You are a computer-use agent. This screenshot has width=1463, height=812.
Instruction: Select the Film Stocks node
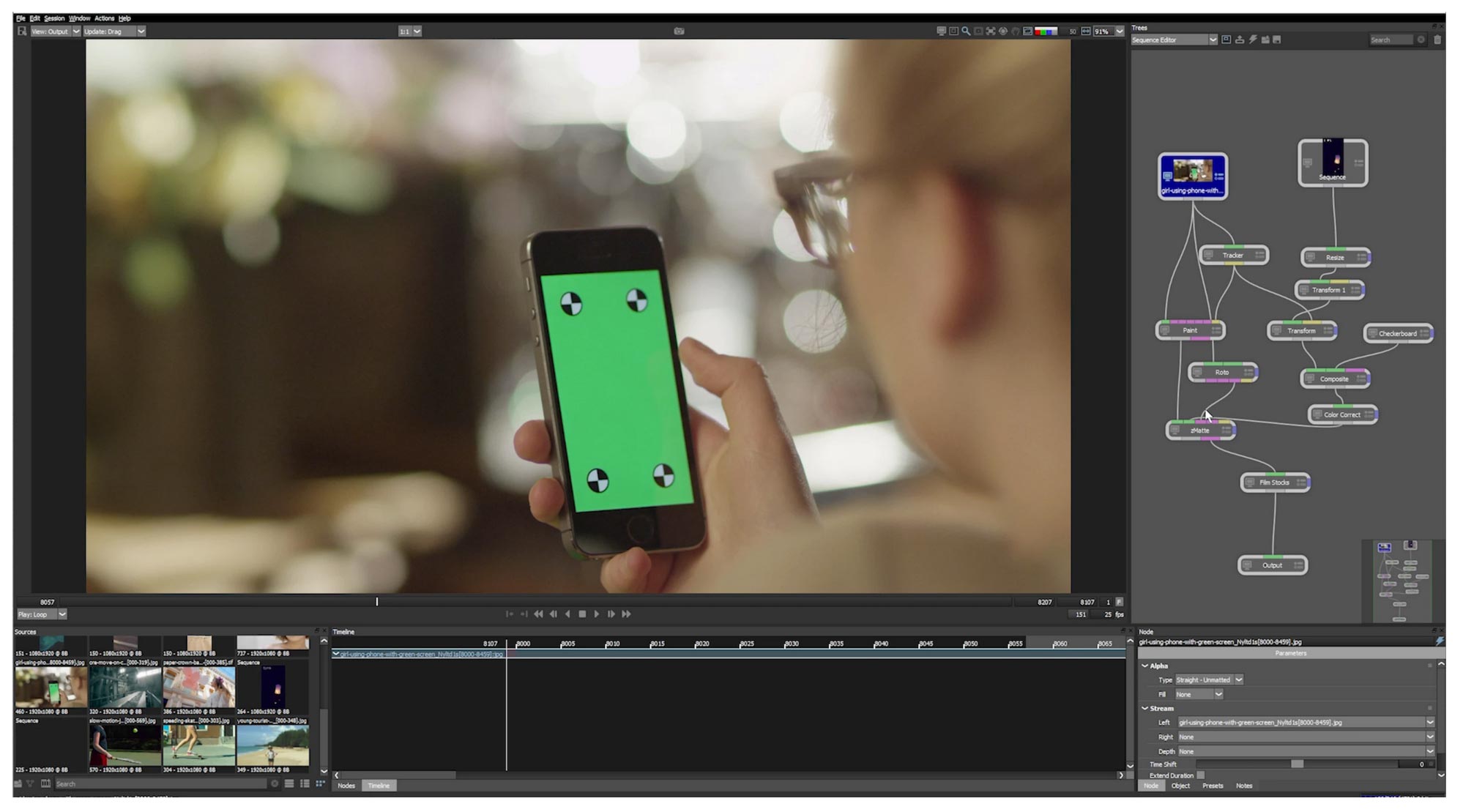1275,483
